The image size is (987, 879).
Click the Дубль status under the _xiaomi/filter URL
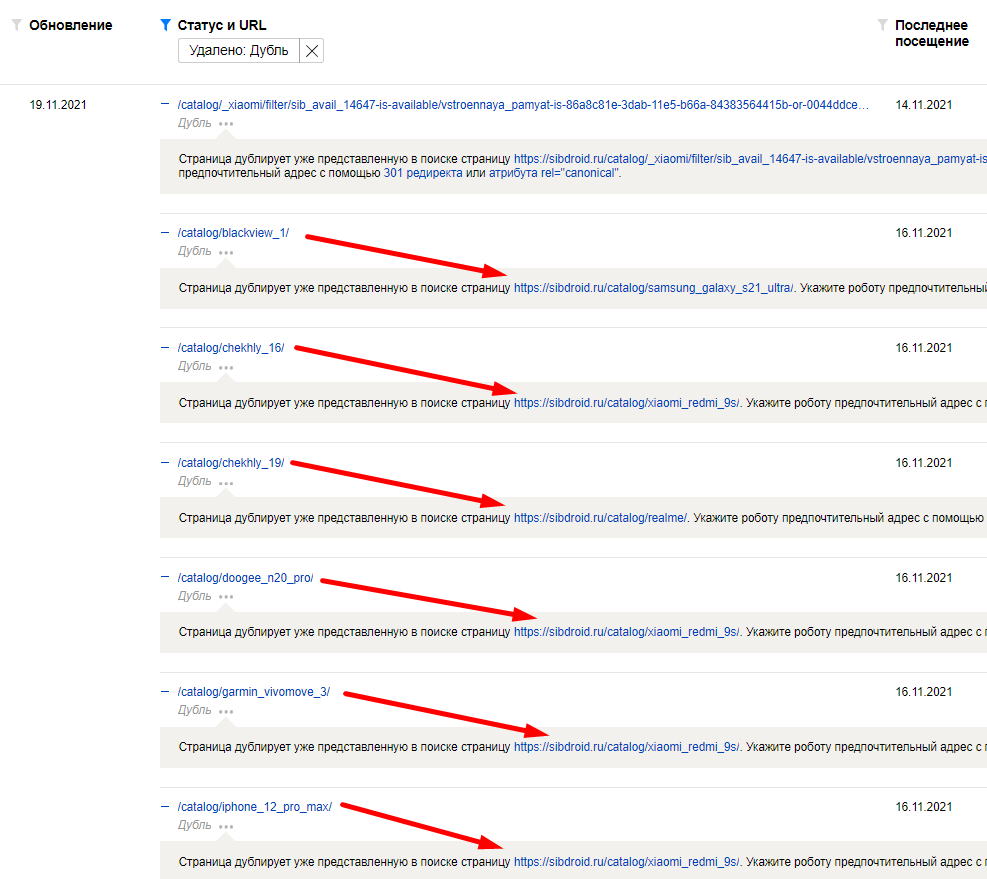point(195,123)
